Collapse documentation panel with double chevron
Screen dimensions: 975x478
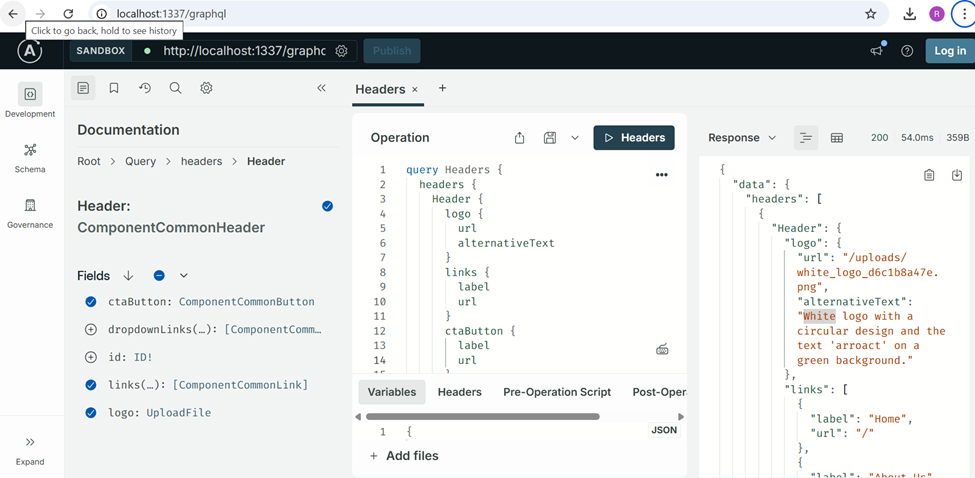(321, 88)
